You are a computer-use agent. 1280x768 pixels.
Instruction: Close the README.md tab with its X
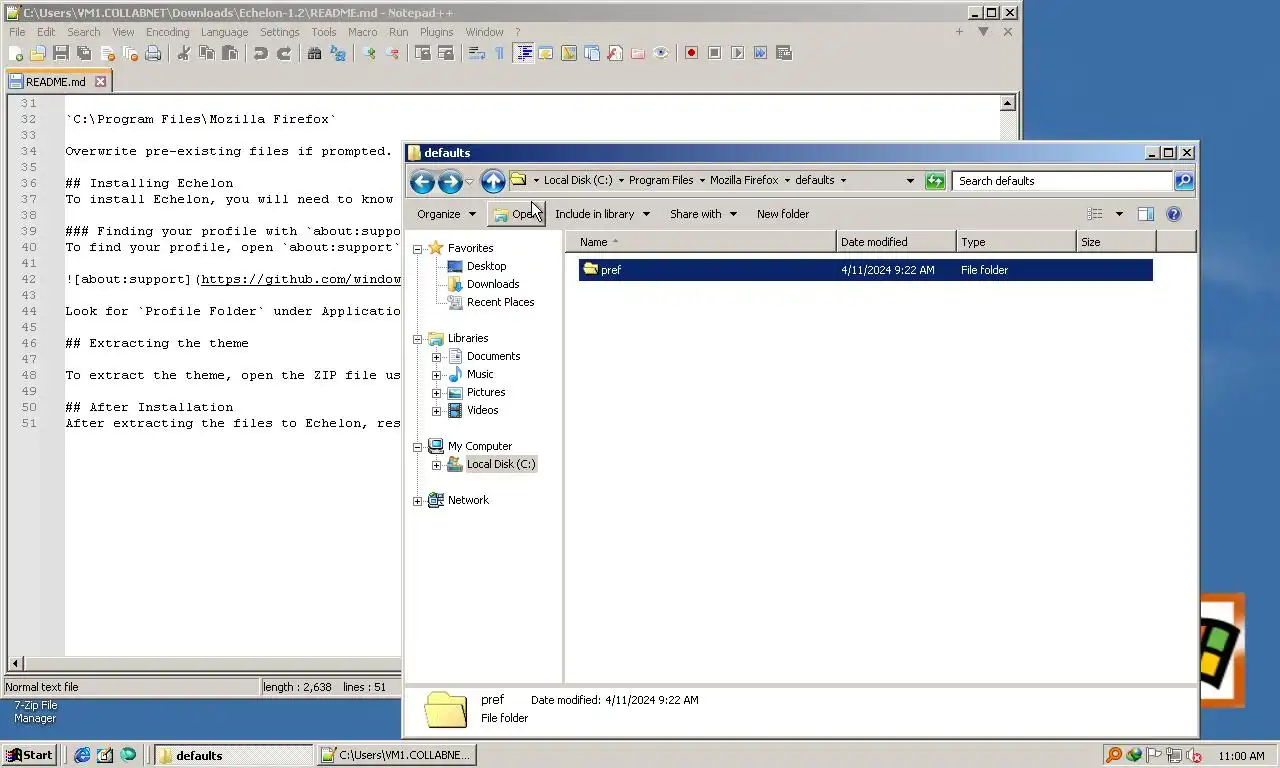click(x=101, y=82)
